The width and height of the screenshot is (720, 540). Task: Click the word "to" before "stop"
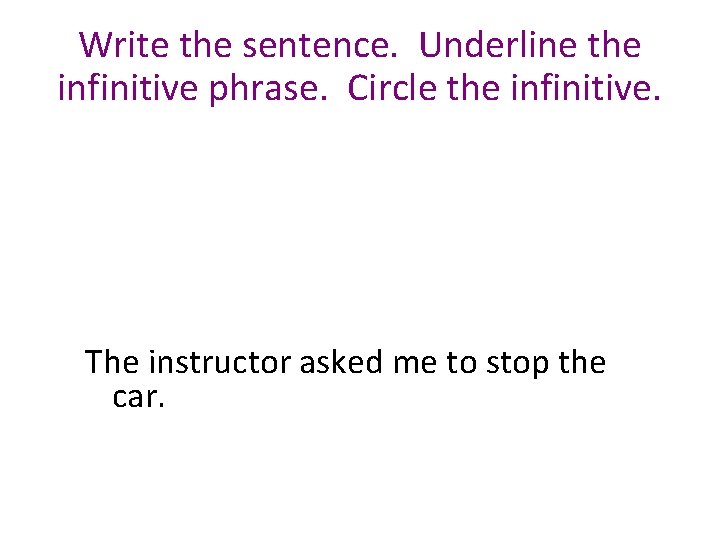[x=461, y=363]
